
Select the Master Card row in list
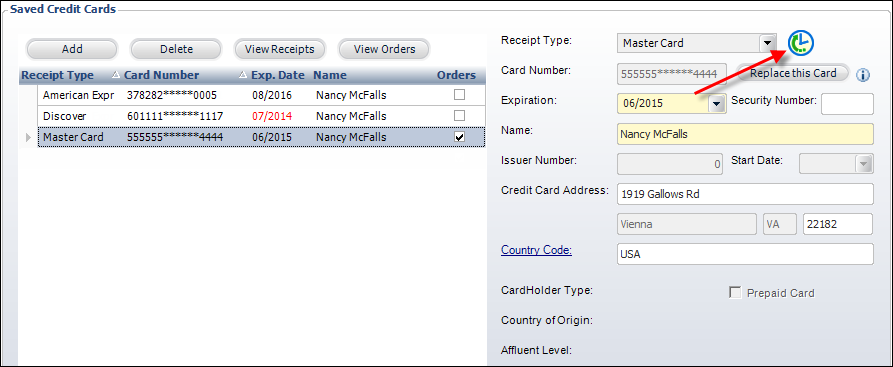(x=261, y=137)
